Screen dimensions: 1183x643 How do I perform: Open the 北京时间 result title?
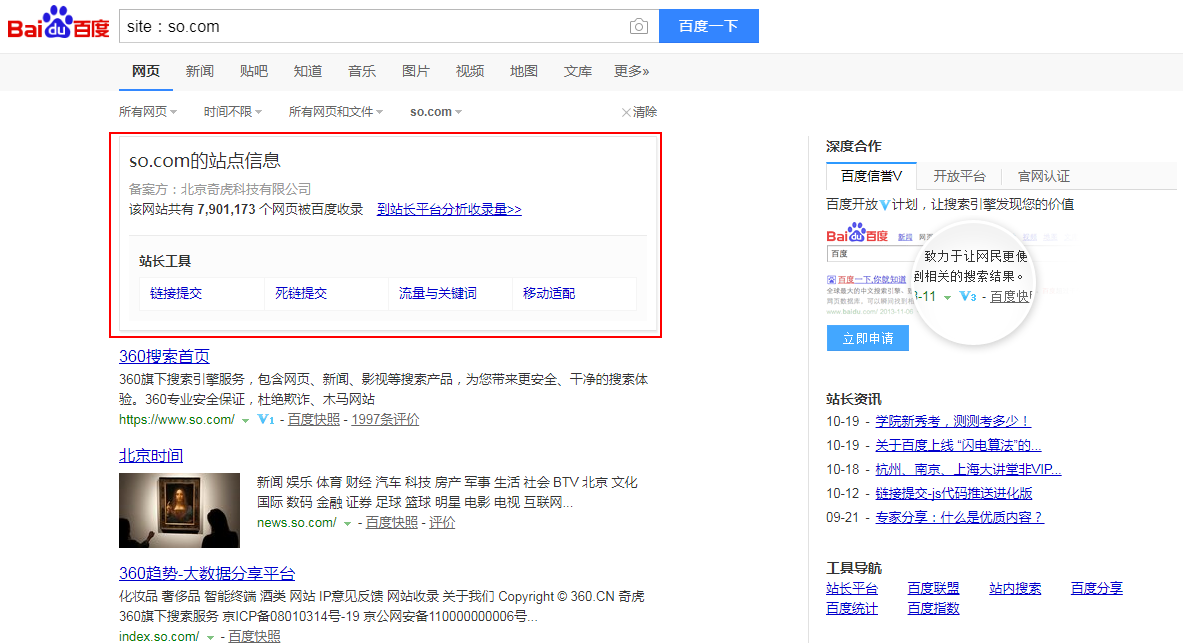151,456
